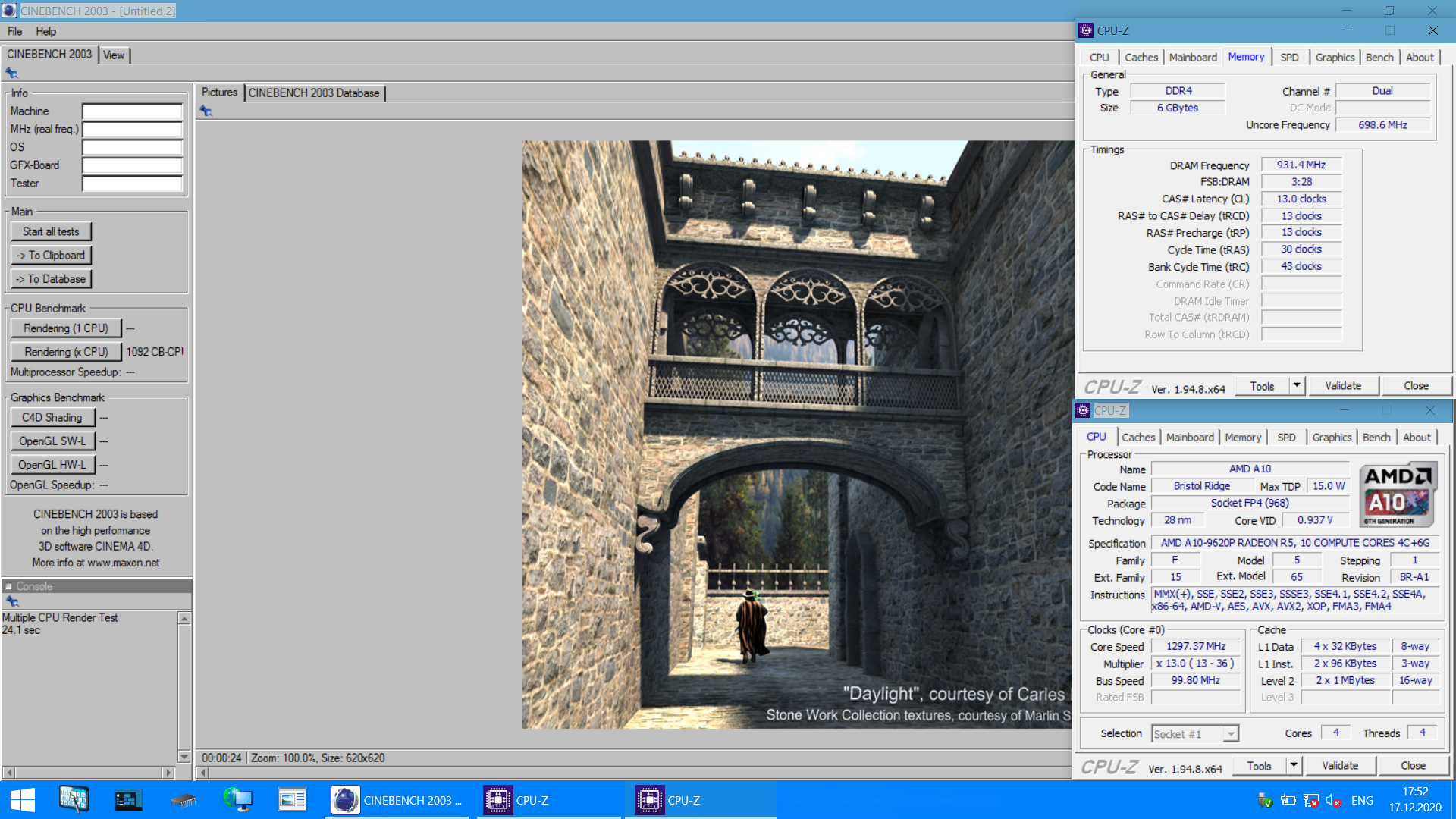Open About tab in CPU CPU-Z window
Viewport: 1456px width, 819px height.
[1417, 438]
